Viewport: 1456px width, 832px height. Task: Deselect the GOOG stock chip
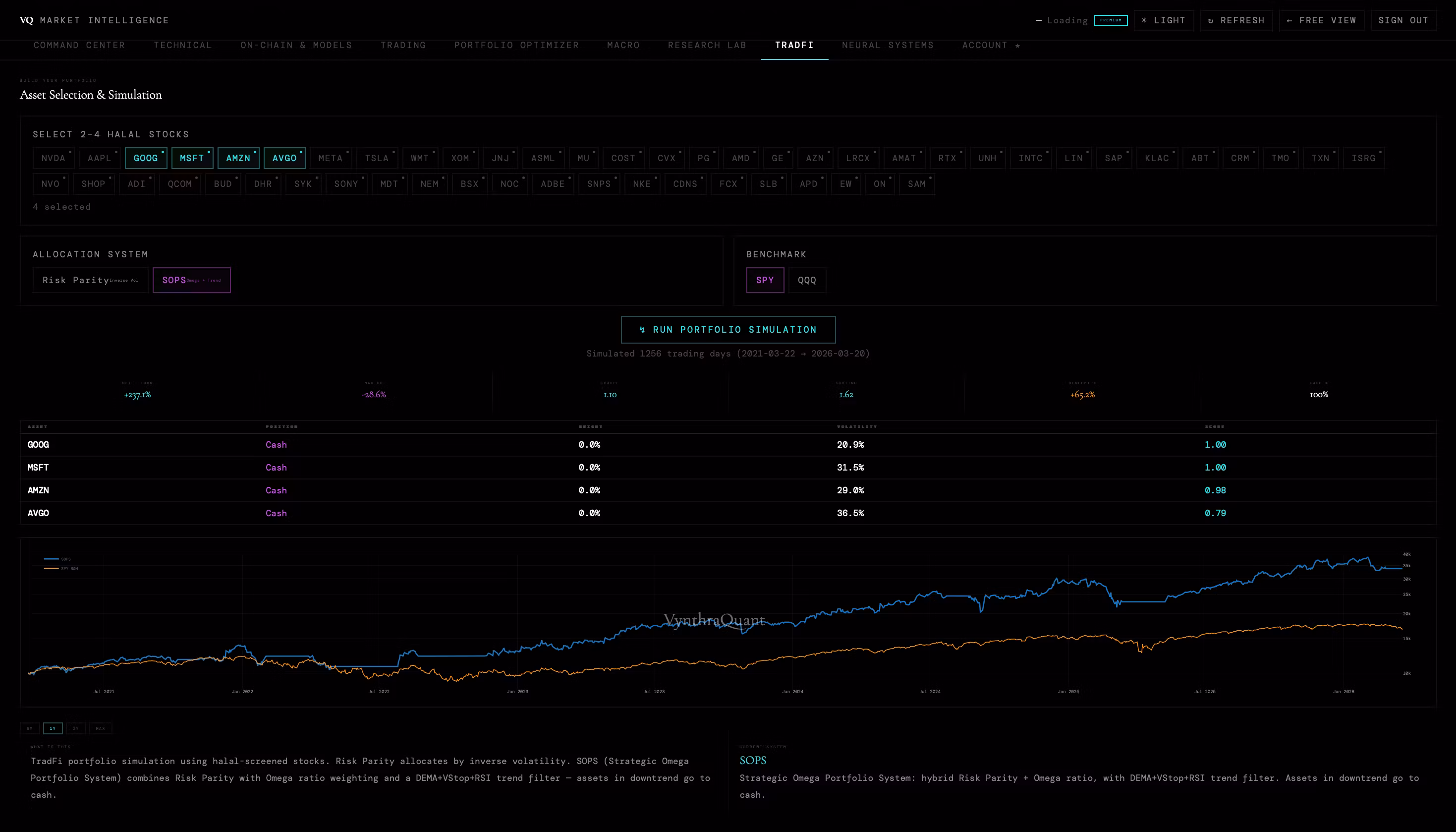(x=146, y=158)
